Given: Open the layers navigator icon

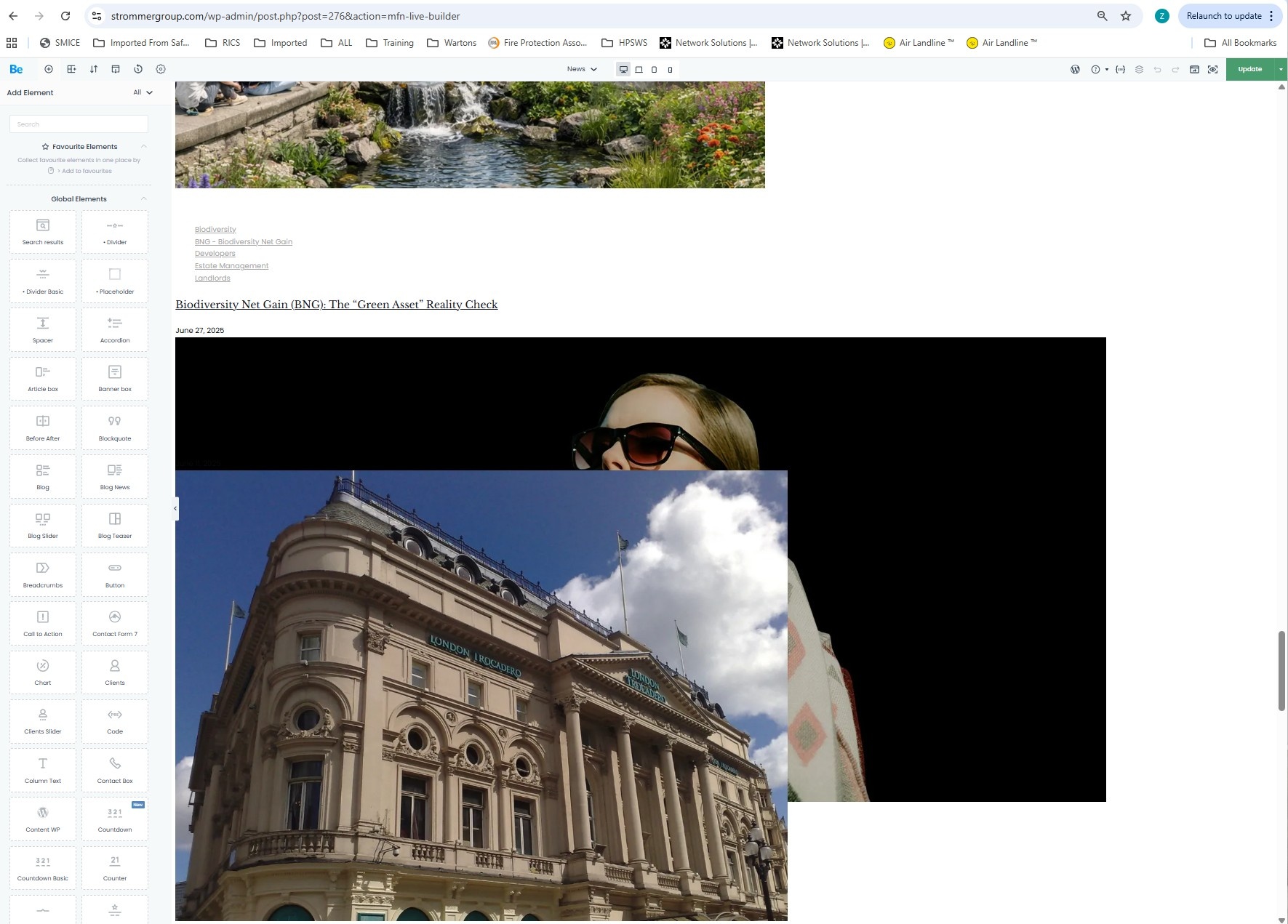Looking at the screenshot, I should (1139, 70).
